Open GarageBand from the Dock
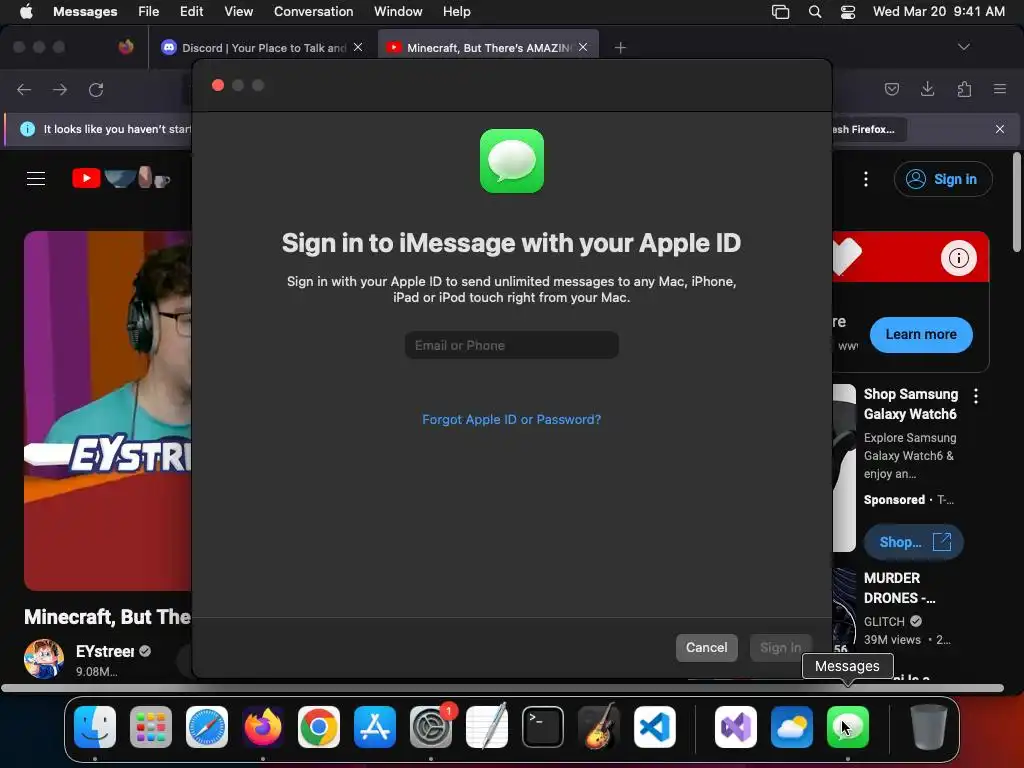 point(599,727)
